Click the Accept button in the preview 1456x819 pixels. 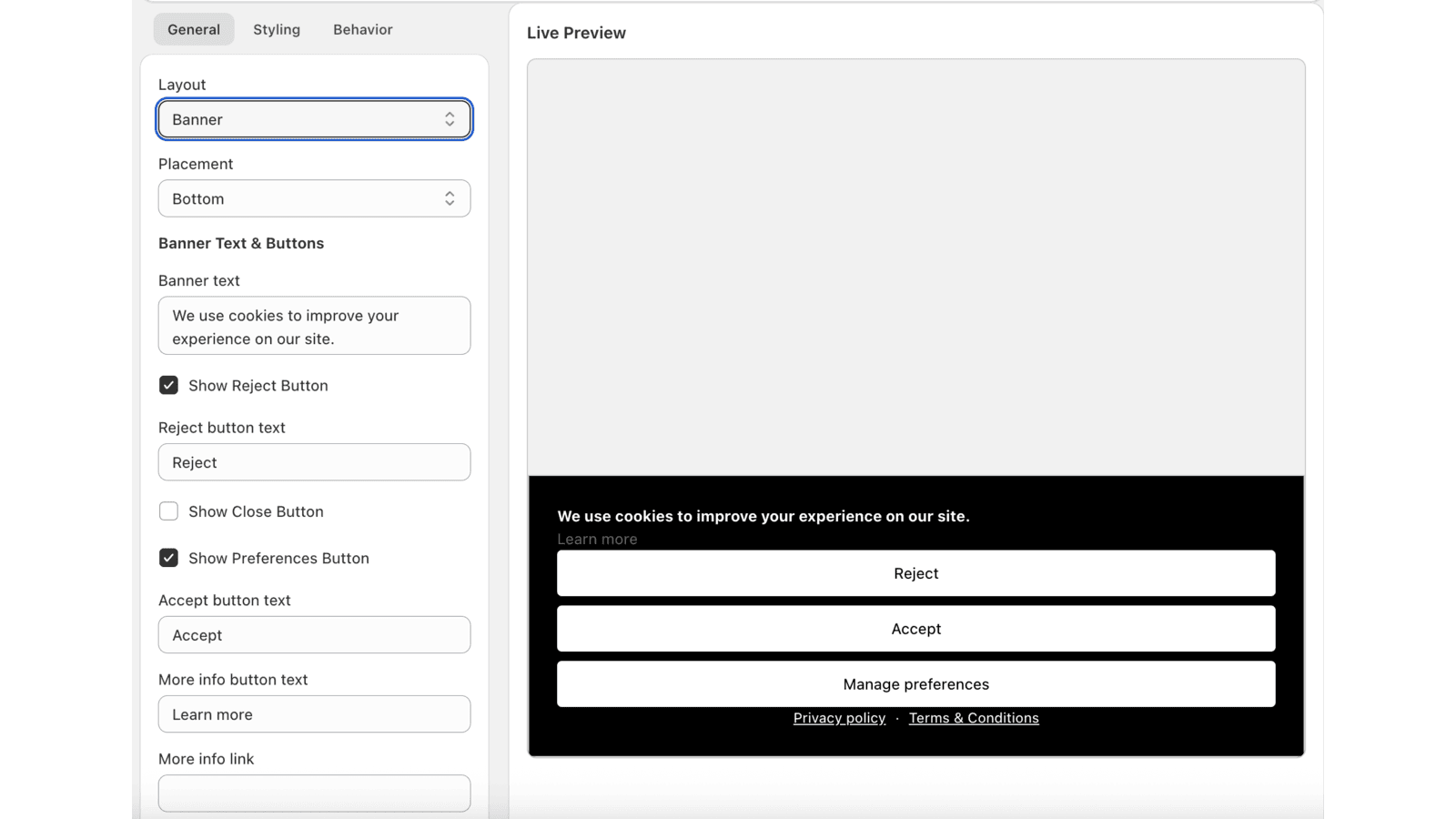coord(915,629)
